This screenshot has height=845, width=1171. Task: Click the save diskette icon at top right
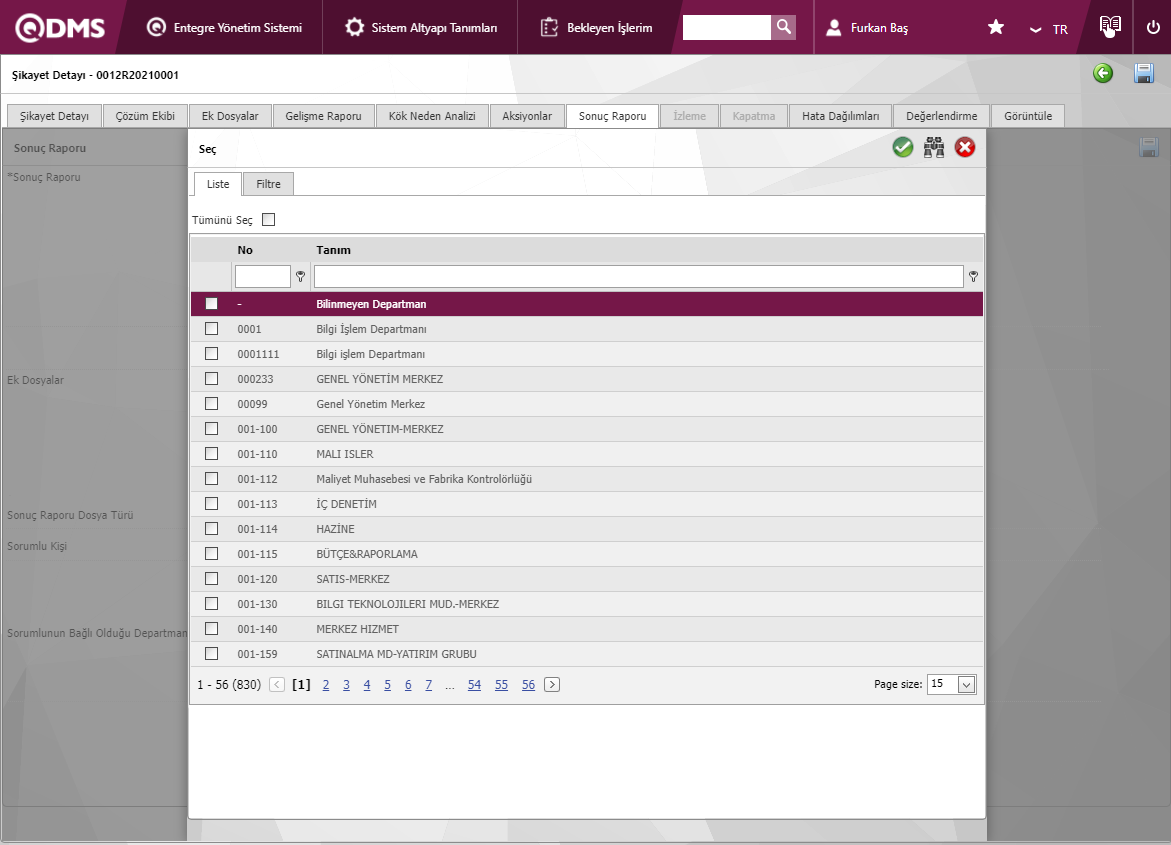[x=1144, y=73]
